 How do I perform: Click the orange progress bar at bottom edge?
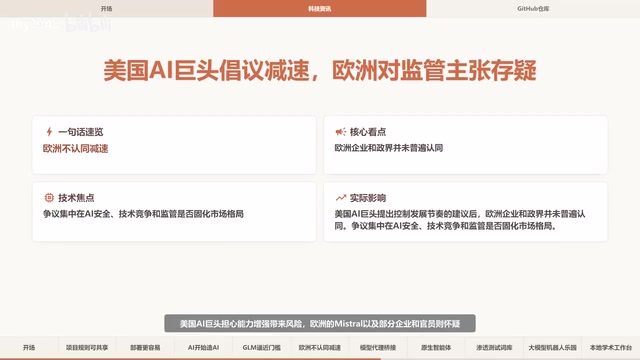[x=190, y=359]
